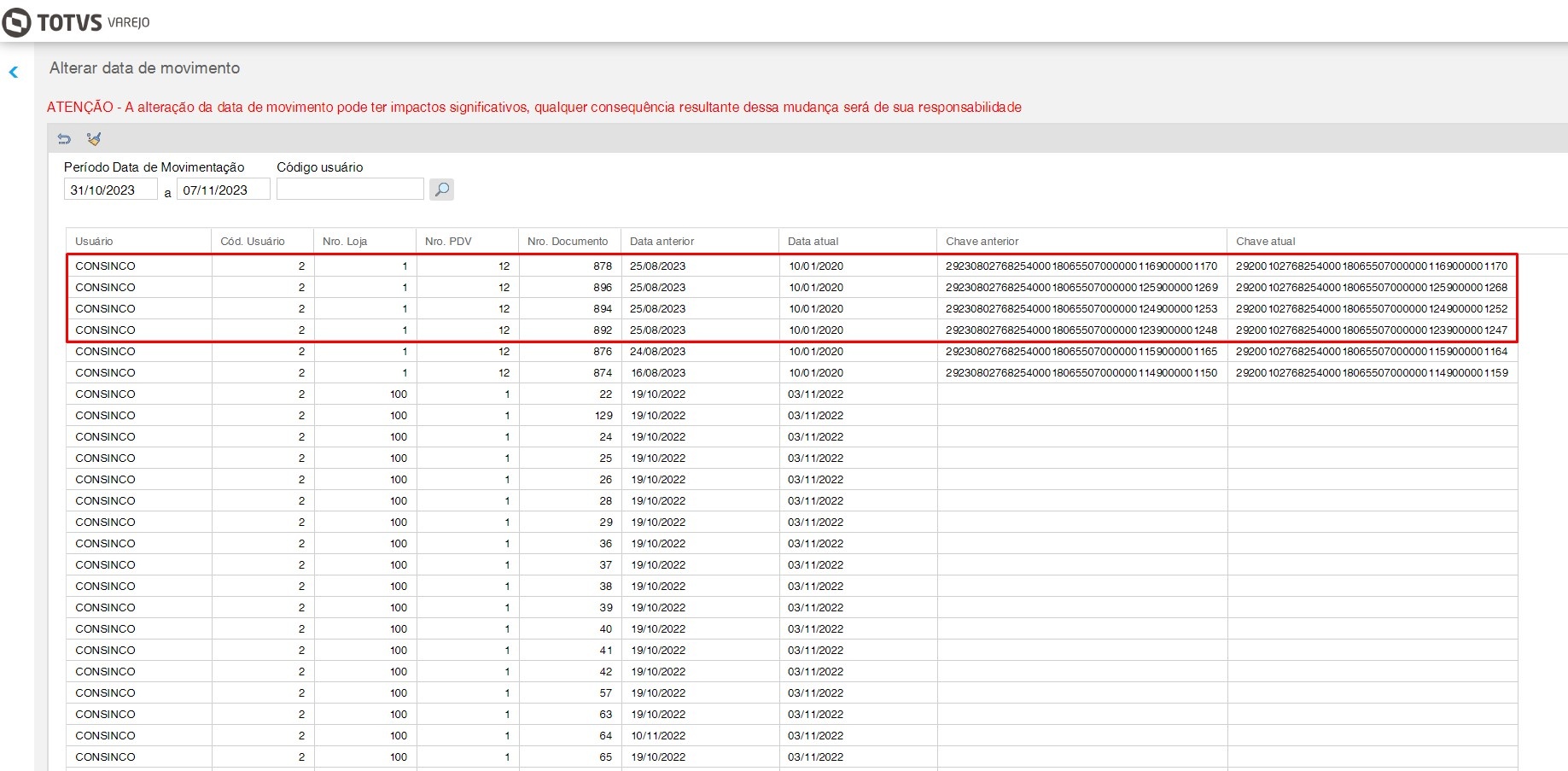This screenshot has height=771, width=1568.
Task: Click the document number 894 cell
Action: point(570,308)
